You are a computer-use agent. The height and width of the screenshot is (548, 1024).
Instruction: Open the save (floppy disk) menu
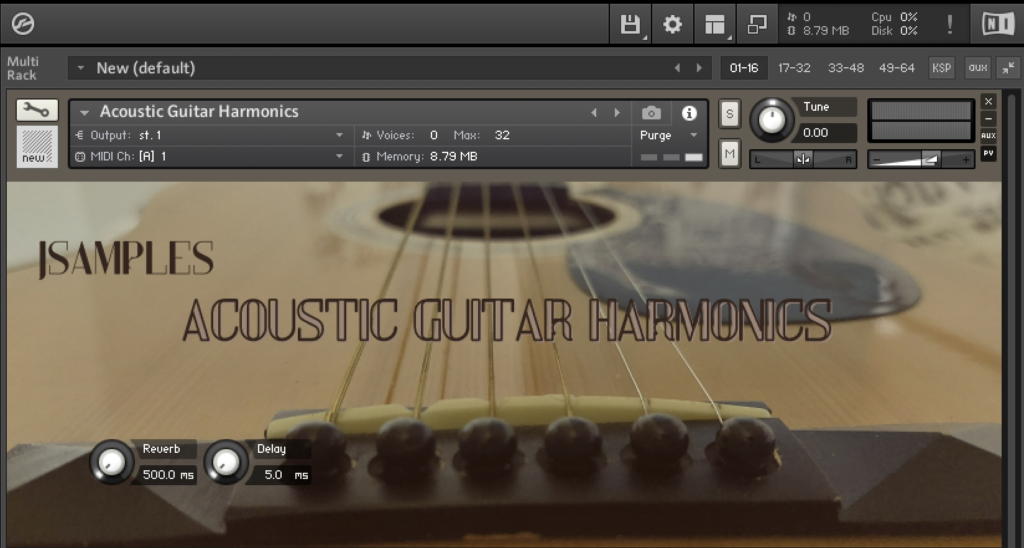tap(630, 25)
